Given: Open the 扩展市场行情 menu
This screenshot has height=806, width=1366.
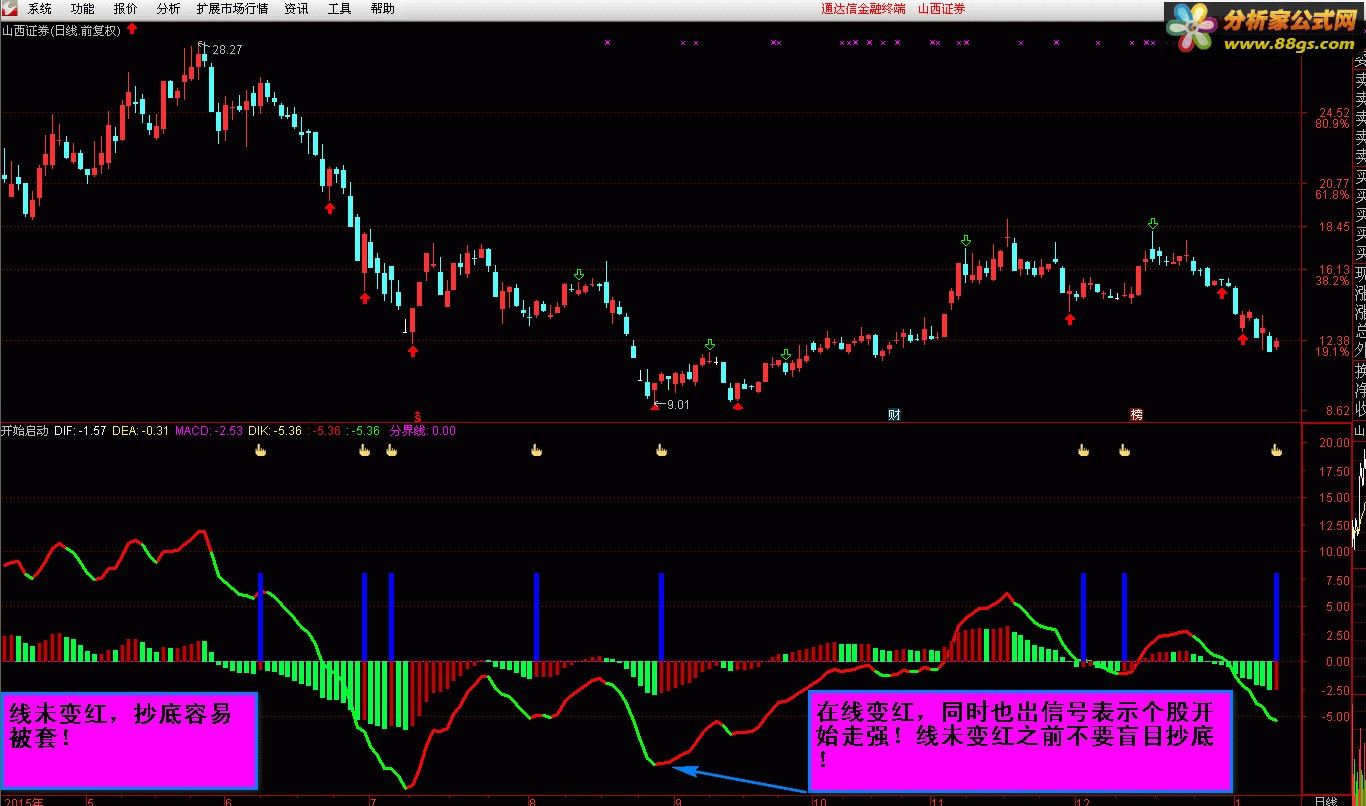Looking at the screenshot, I should (x=232, y=9).
